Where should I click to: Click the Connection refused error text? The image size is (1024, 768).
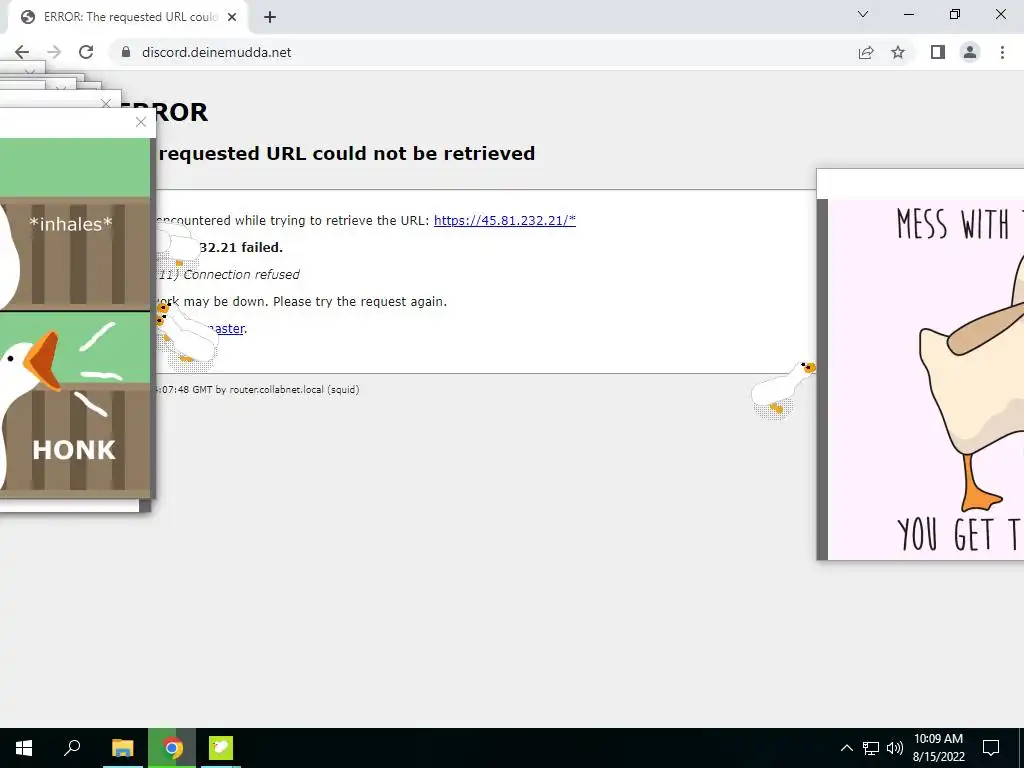coord(241,274)
